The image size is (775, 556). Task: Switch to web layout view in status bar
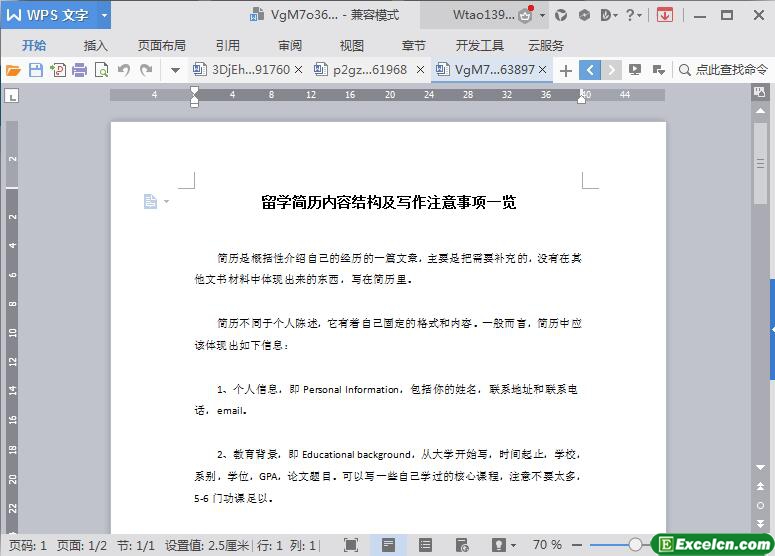coord(462,545)
